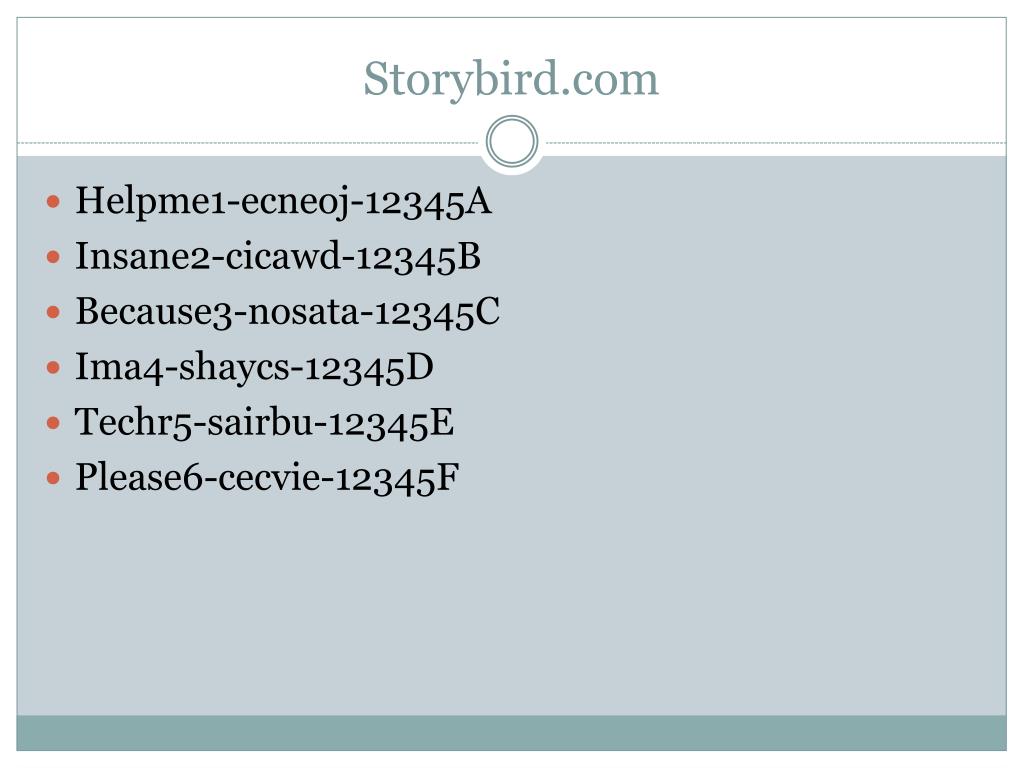The image size is (1024, 768).
Task: Select the Because3-nosata-12345C text line
Action: coord(287,312)
